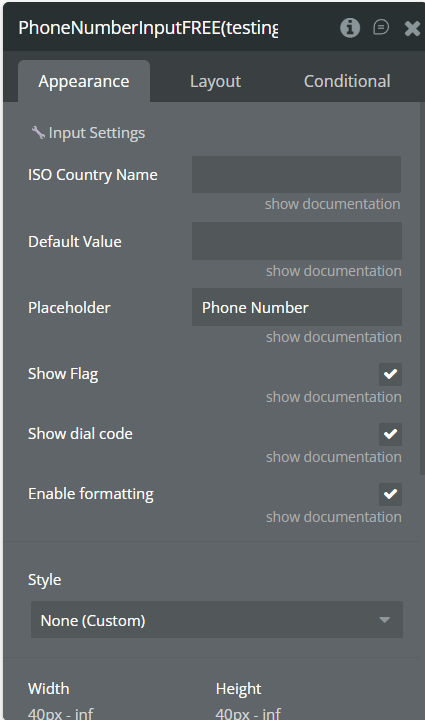Toggle the Show dial code checkbox
425x720 pixels.
[x=390, y=434]
